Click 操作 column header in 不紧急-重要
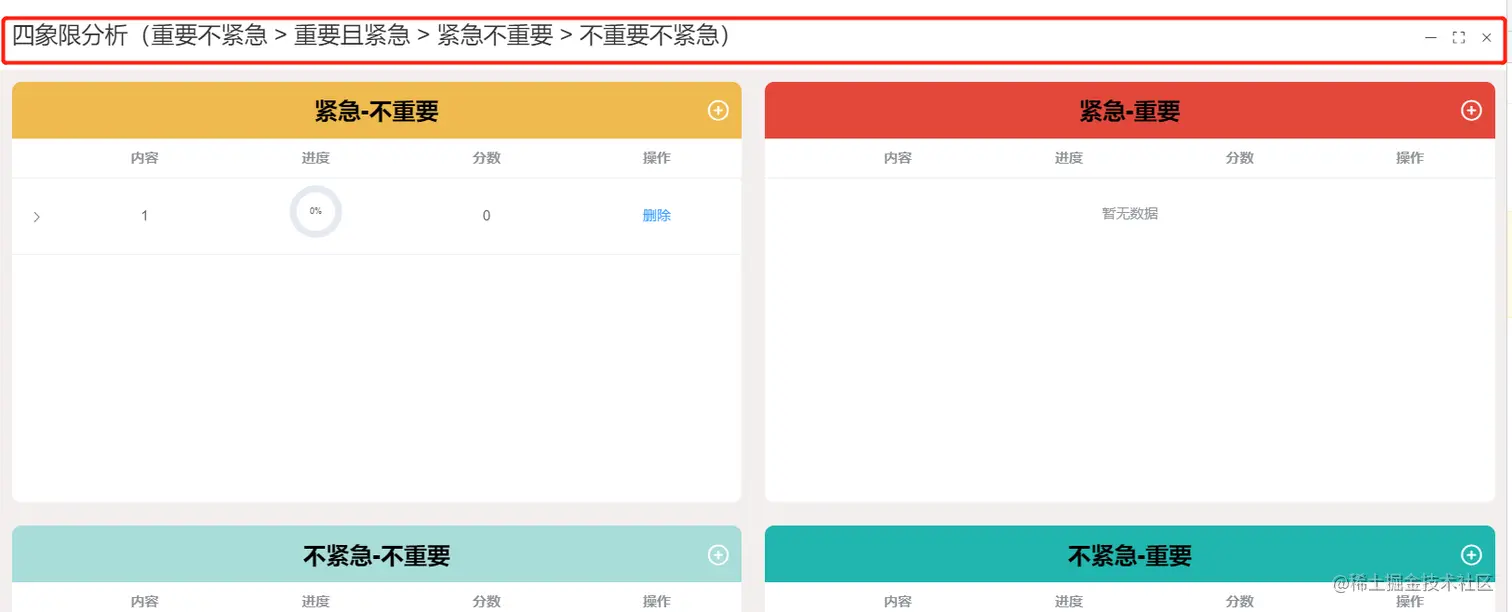The height and width of the screenshot is (612, 1512). point(1410,601)
